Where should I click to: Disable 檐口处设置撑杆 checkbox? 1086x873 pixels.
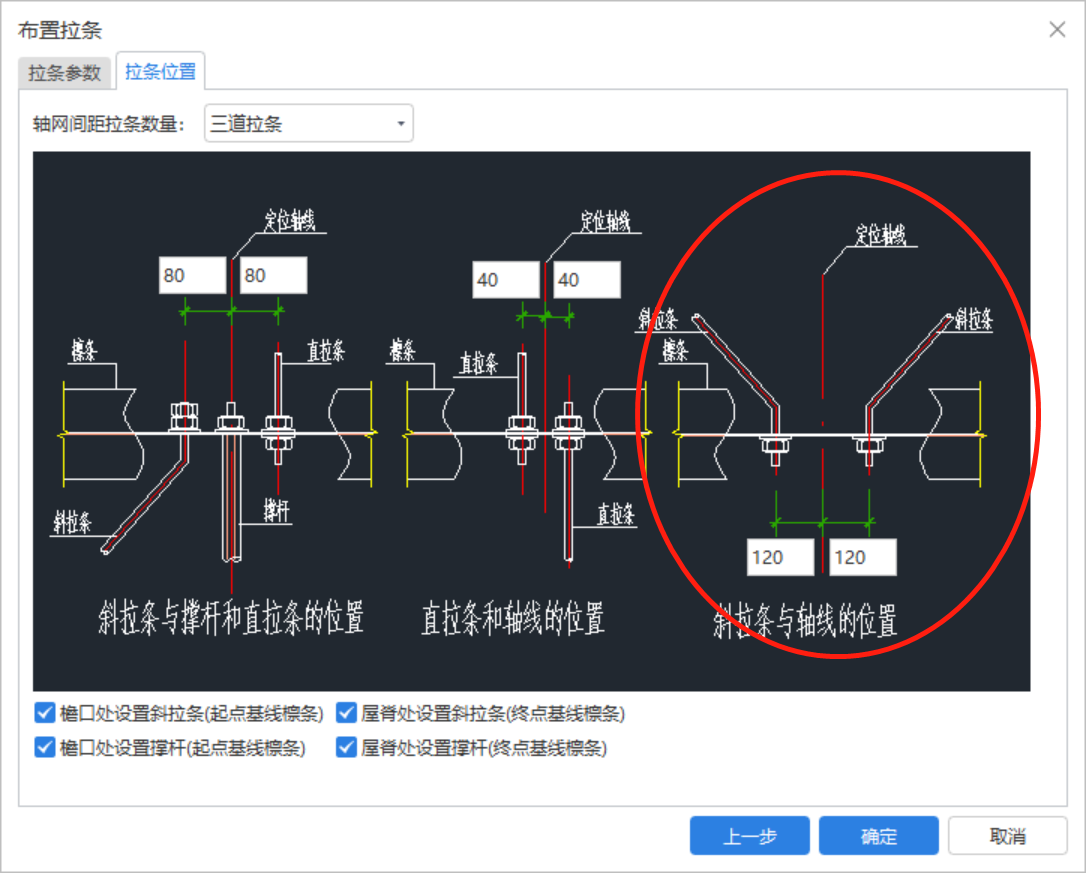(x=44, y=746)
